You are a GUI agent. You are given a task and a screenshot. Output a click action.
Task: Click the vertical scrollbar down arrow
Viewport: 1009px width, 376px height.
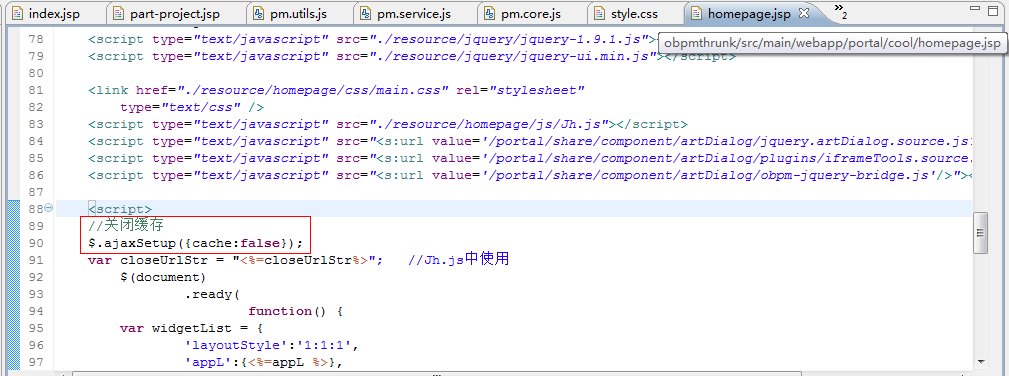pyautogui.click(x=981, y=361)
